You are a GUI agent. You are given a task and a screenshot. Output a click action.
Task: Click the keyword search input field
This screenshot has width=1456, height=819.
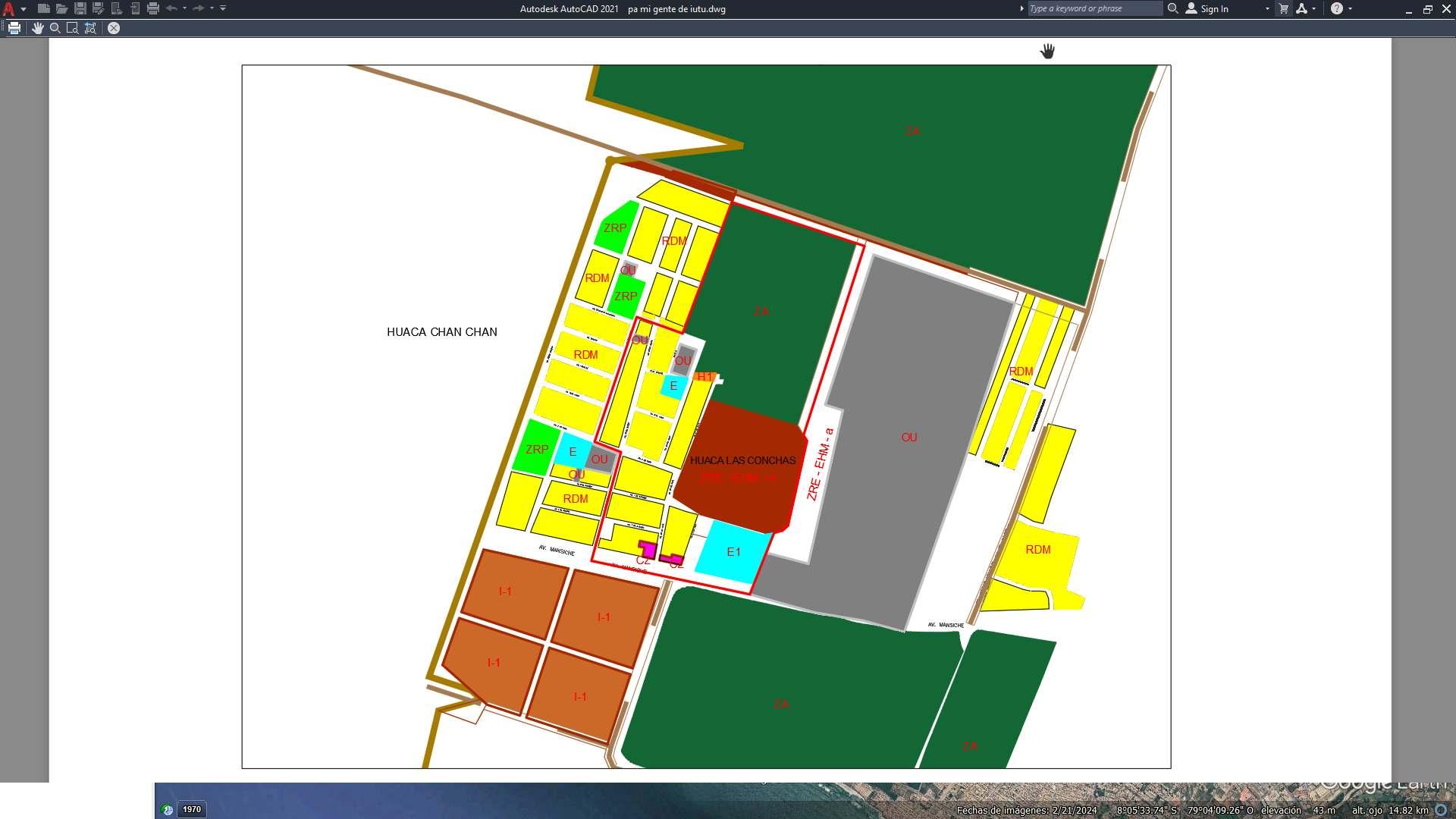1094,8
